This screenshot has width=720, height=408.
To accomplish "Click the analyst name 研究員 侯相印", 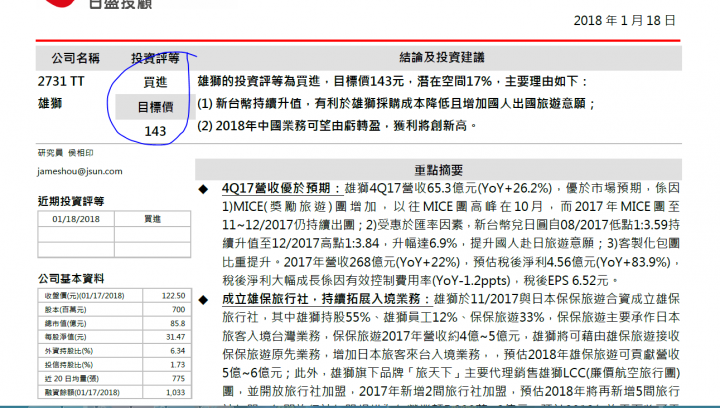I will [x=65, y=153].
